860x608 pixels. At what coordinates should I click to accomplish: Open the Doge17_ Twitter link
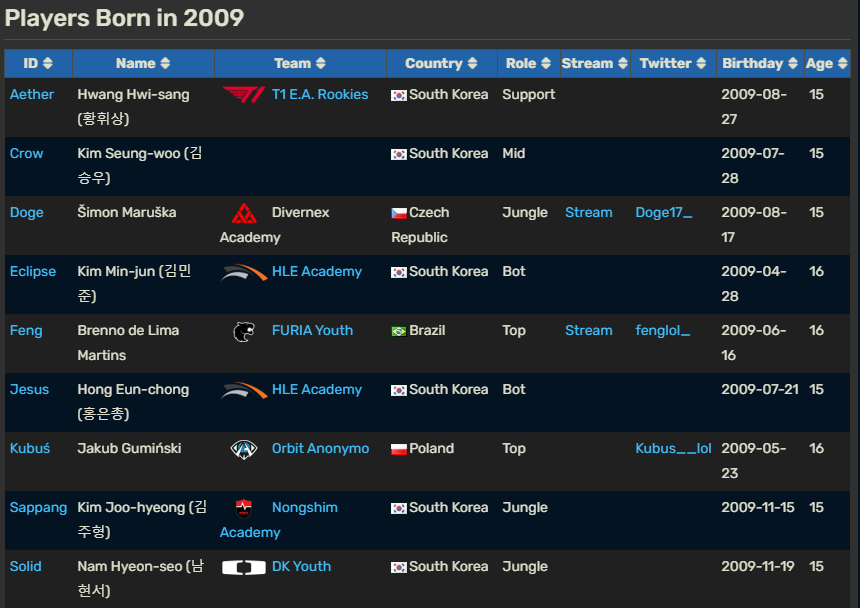664,213
